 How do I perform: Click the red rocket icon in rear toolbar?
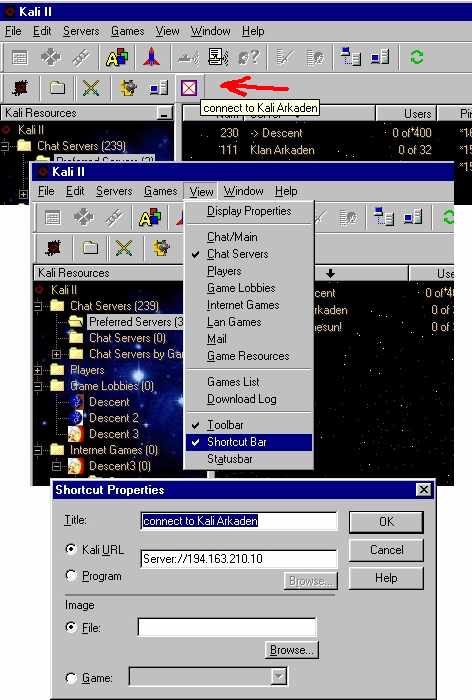point(151,57)
